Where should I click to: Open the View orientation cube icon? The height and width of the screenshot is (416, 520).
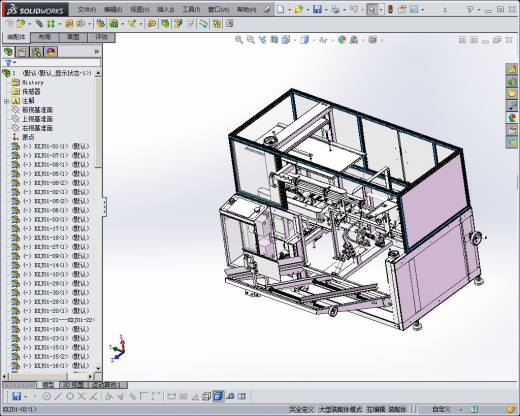click(x=286, y=40)
